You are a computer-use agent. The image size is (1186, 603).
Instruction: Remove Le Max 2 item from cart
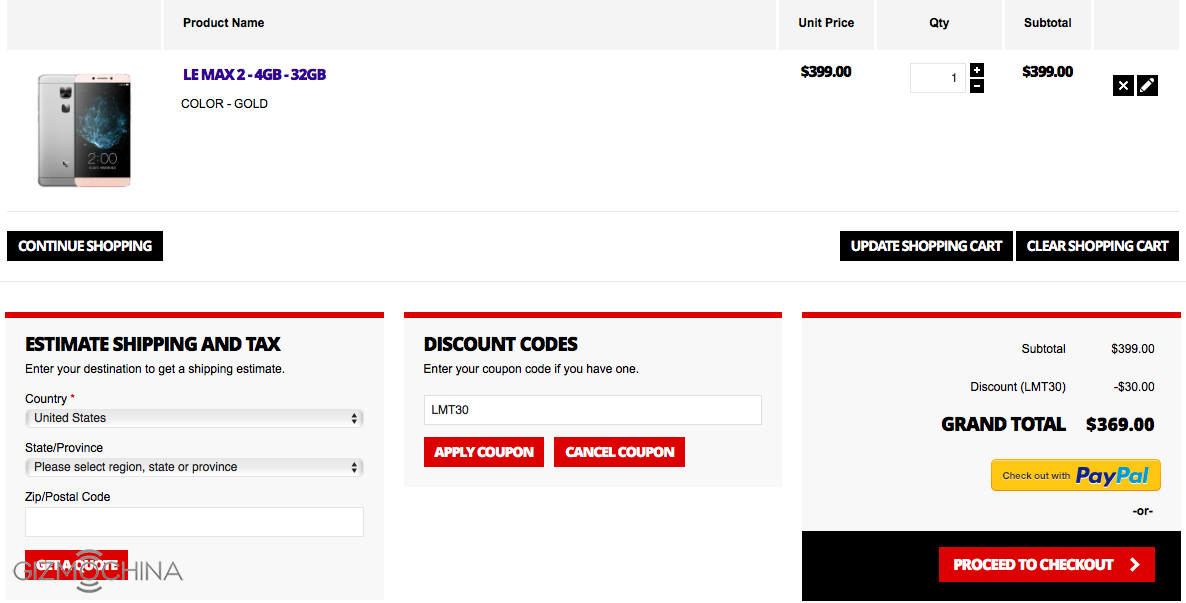click(x=1123, y=86)
